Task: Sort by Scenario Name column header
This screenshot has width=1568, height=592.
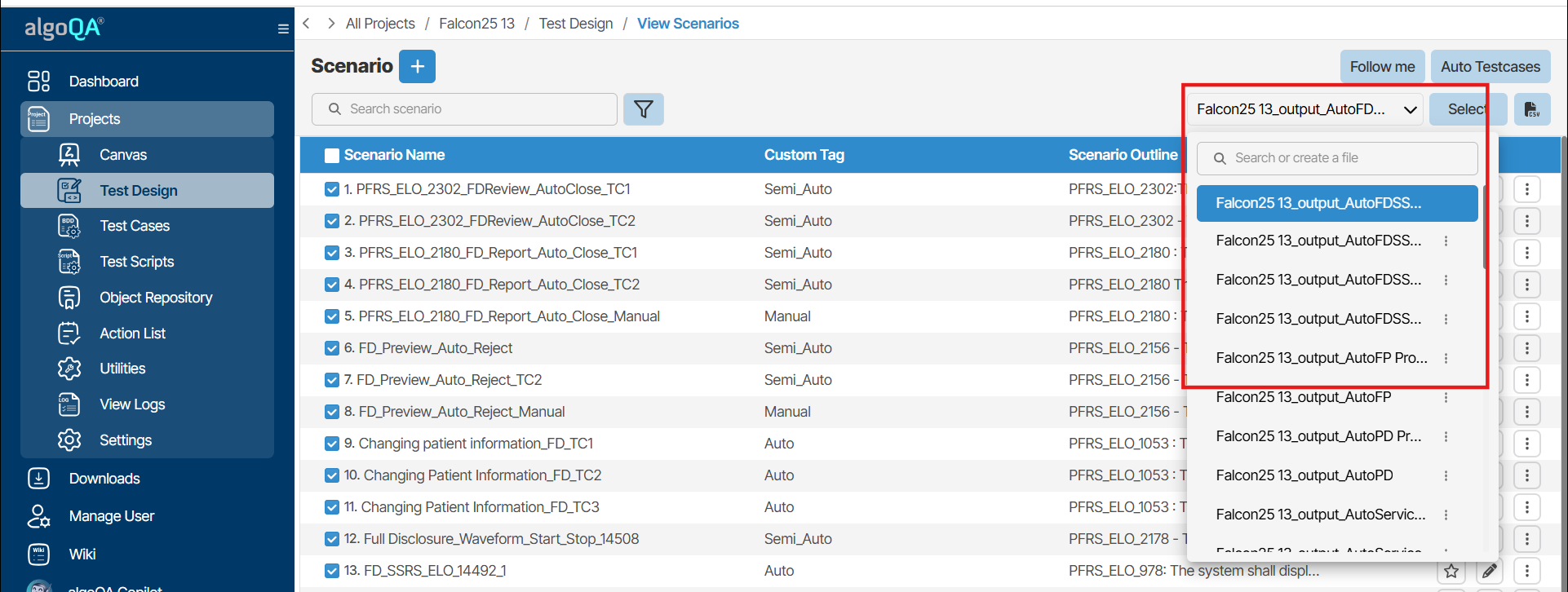Action: [394, 155]
